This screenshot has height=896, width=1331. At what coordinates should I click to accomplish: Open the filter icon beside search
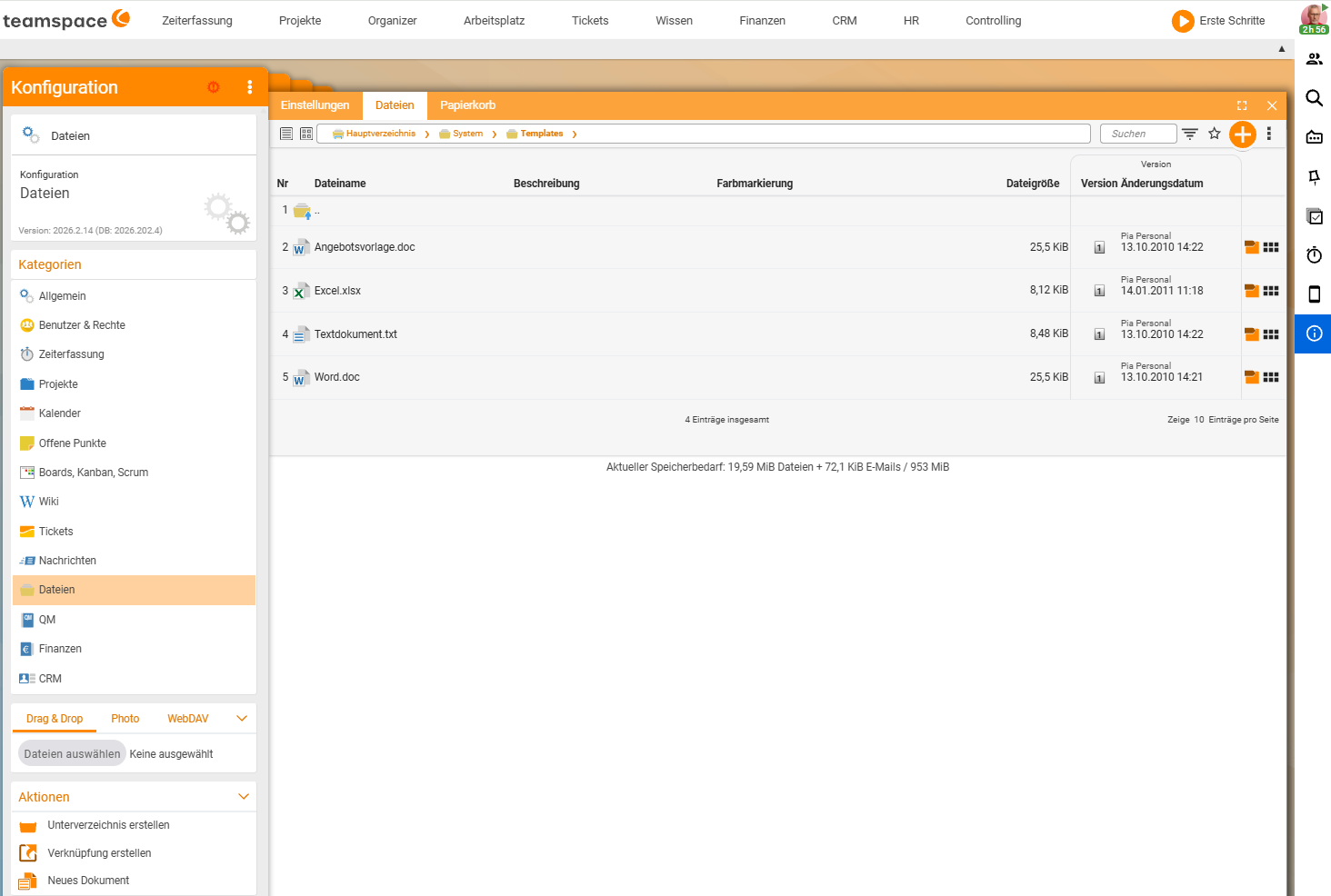(x=1189, y=134)
